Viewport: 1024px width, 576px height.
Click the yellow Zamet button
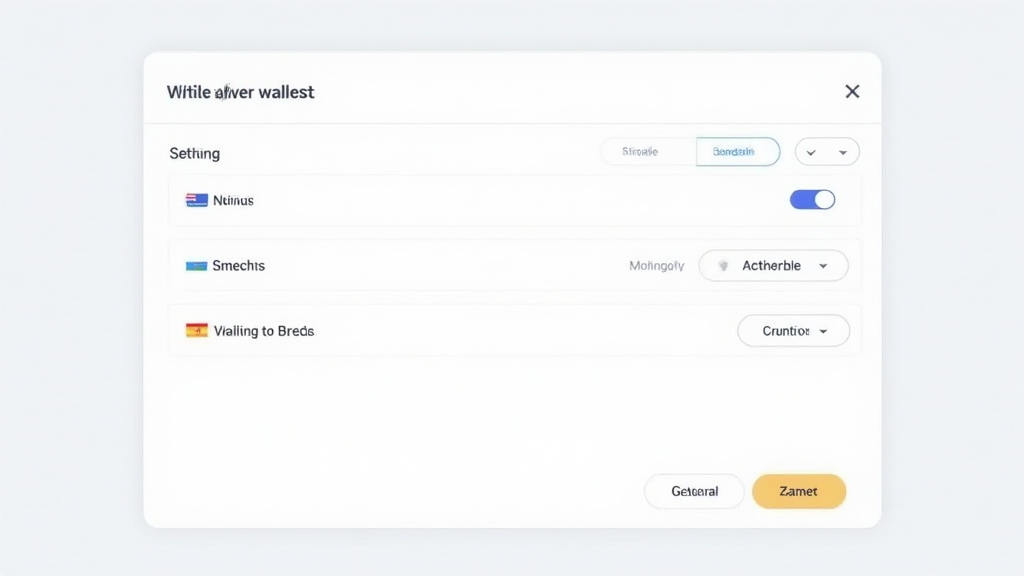798,491
